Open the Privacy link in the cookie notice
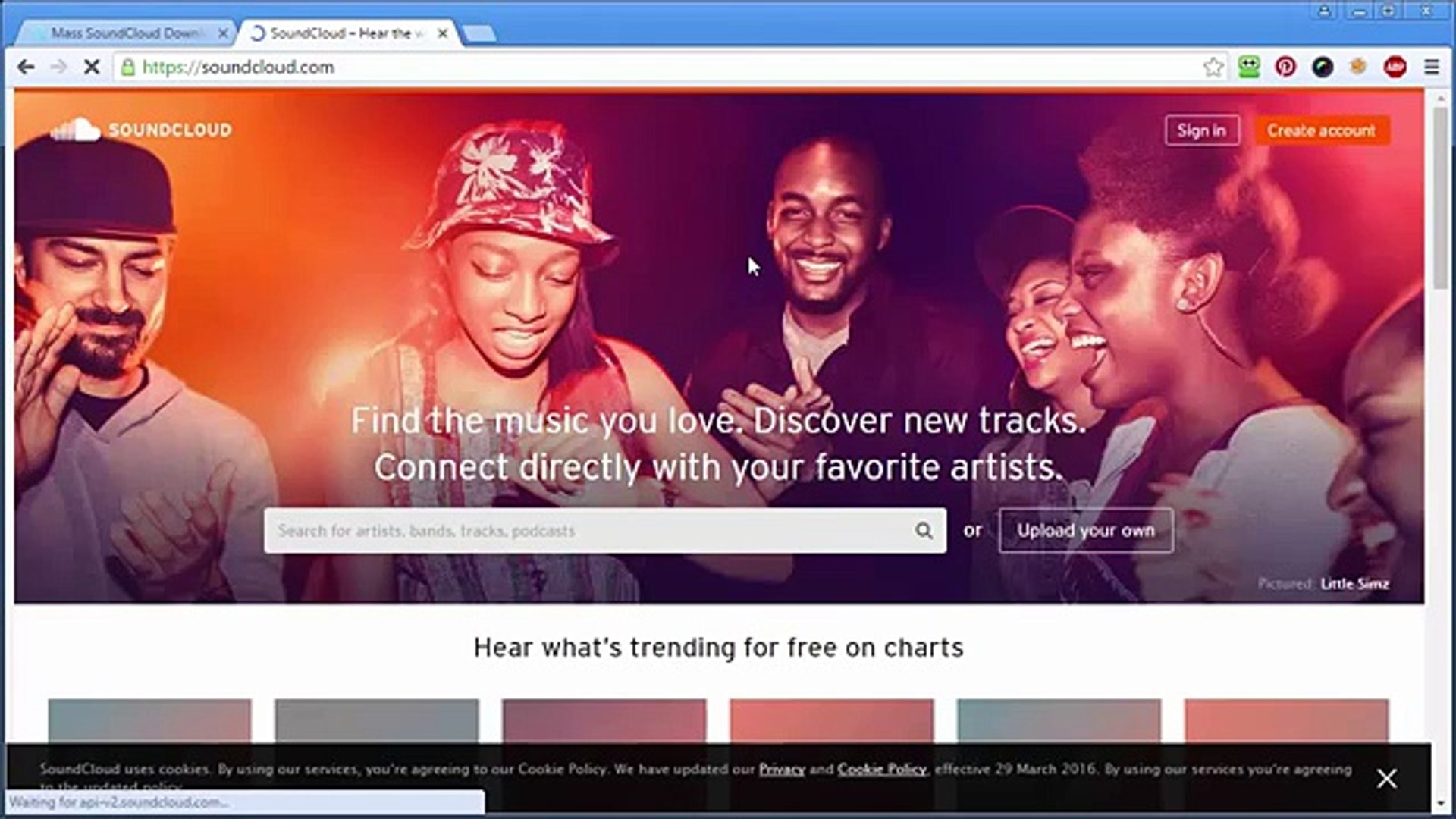Image resolution: width=1456 pixels, height=819 pixels. pyautogui.click(x=782, y=769)
